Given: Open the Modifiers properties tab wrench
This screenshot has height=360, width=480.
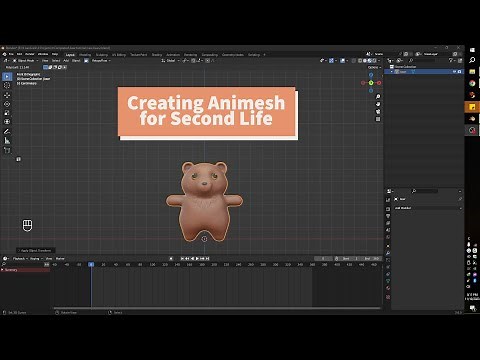Looking at the screenshot, I should coord(388,253).
